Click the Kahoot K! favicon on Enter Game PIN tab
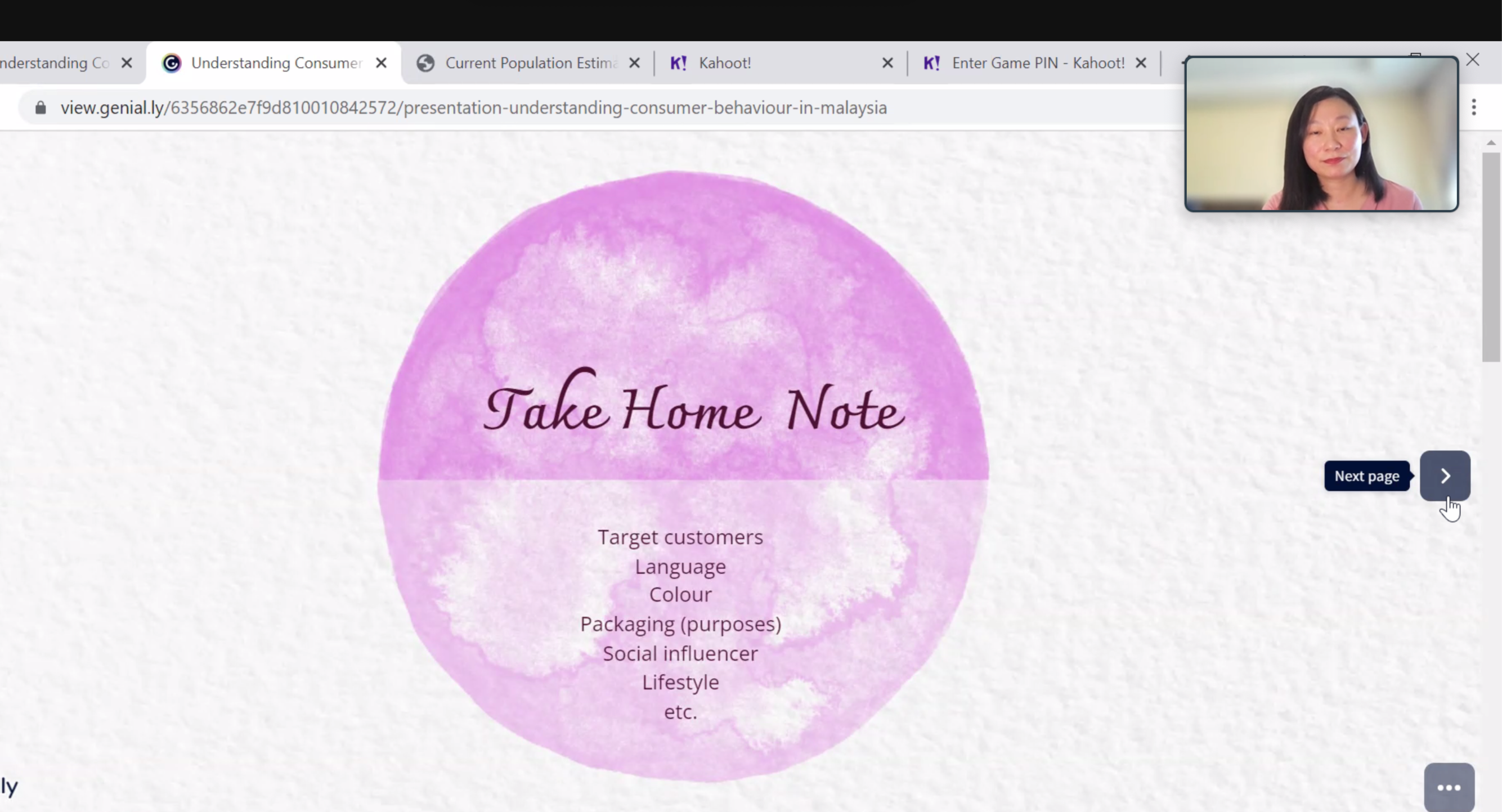 pyautogui.click(x=931, y=63)
